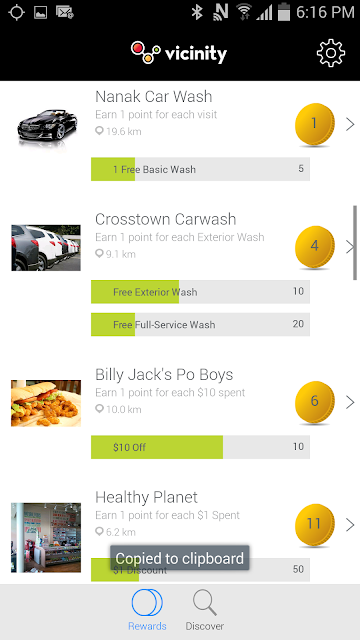Select the $10 Off reward progress bar
Image resolution: width=360 pixels, height=640 pixels.
200,447
